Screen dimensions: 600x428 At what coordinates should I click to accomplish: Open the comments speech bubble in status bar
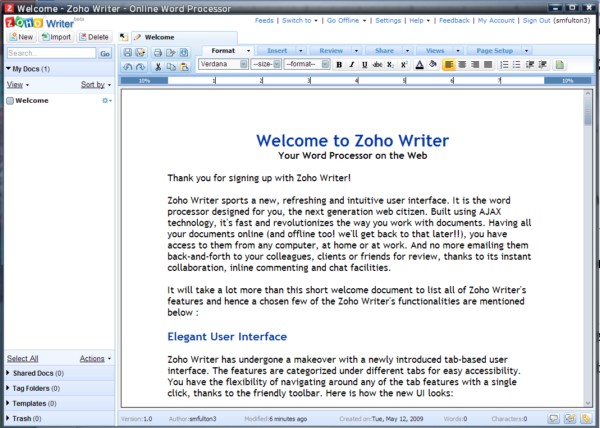pyautogui.click(x=553, y=418)
